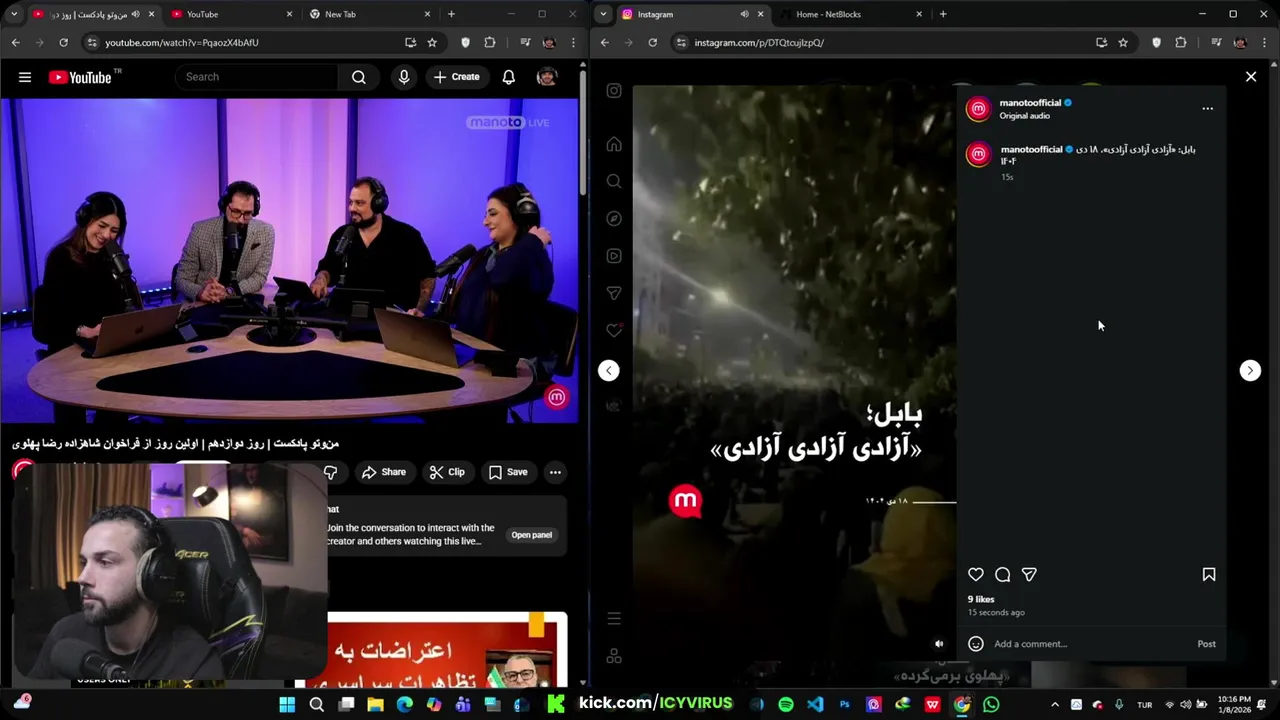Viewport: 1280px width, 720px height.
Task: Click the YouTube search magnifier button
Action: 359,77
